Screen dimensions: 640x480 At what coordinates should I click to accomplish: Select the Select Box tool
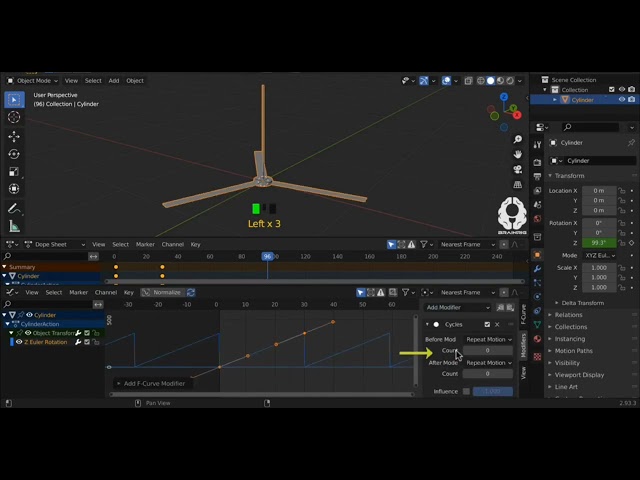[x=14, y=100]
